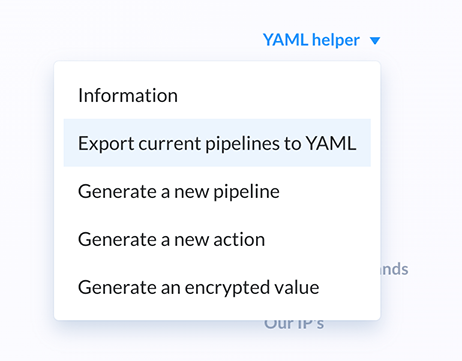
Task: Click empty area above menu to dismiss
Action: pyautogui.click(x=150, y=30)
